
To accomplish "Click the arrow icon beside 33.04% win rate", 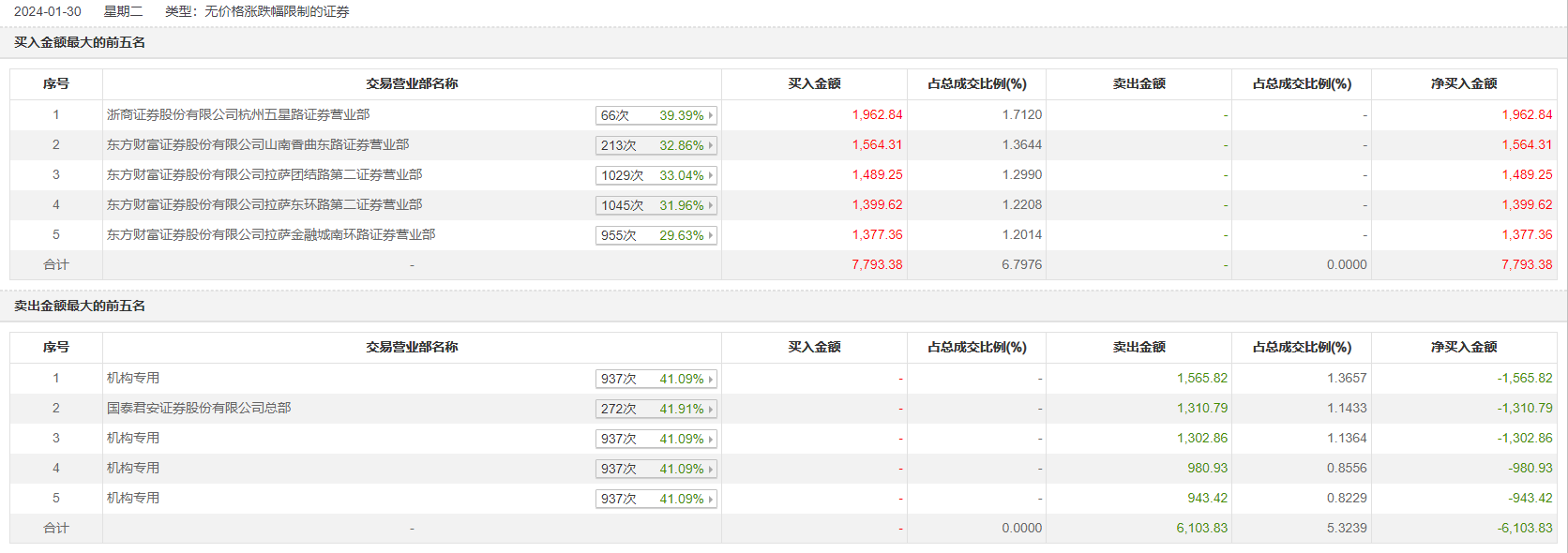I will coord(711,175).
